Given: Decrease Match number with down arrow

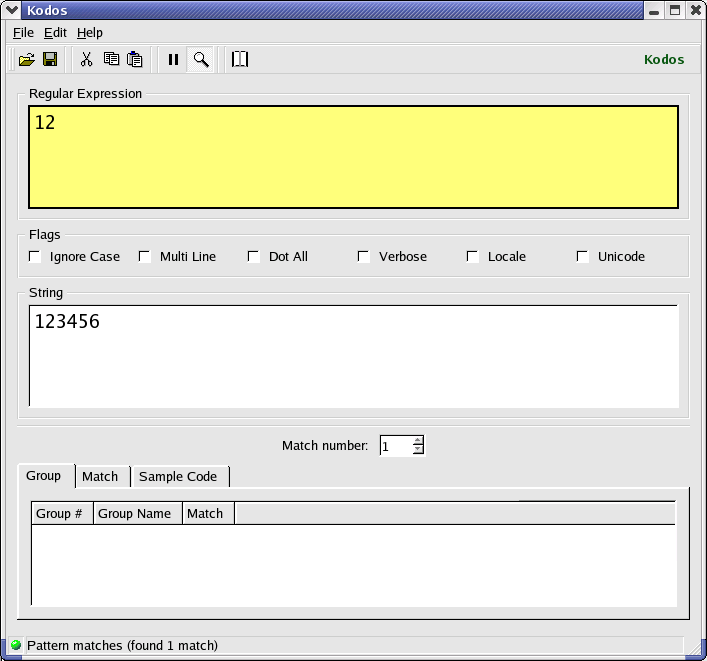Looking at the screenshot, I should point(418,450).
